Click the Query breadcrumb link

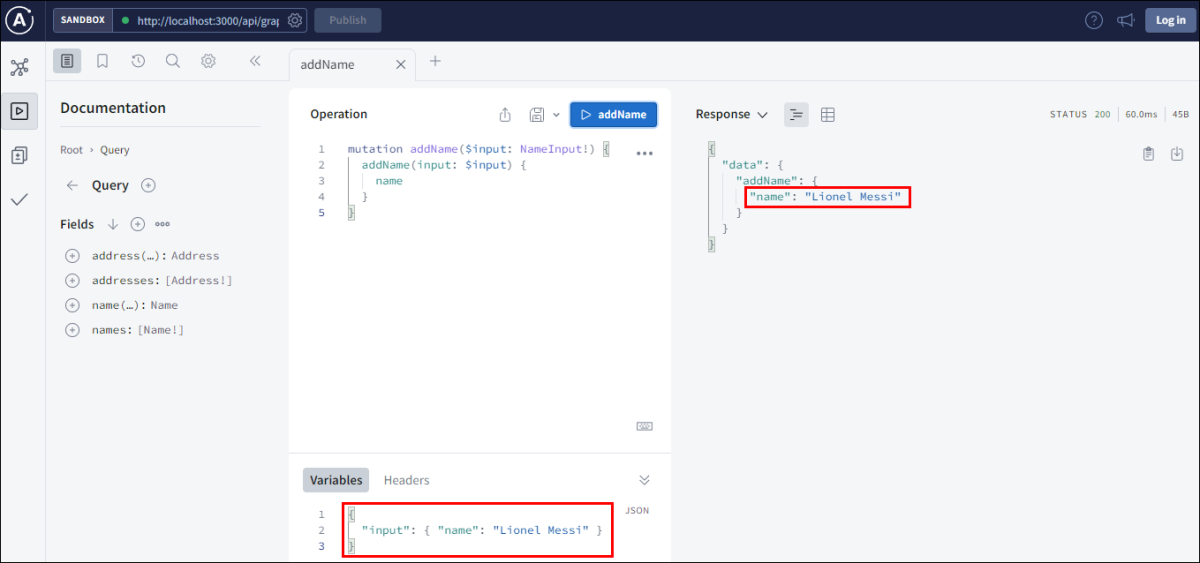click(115, 150)
